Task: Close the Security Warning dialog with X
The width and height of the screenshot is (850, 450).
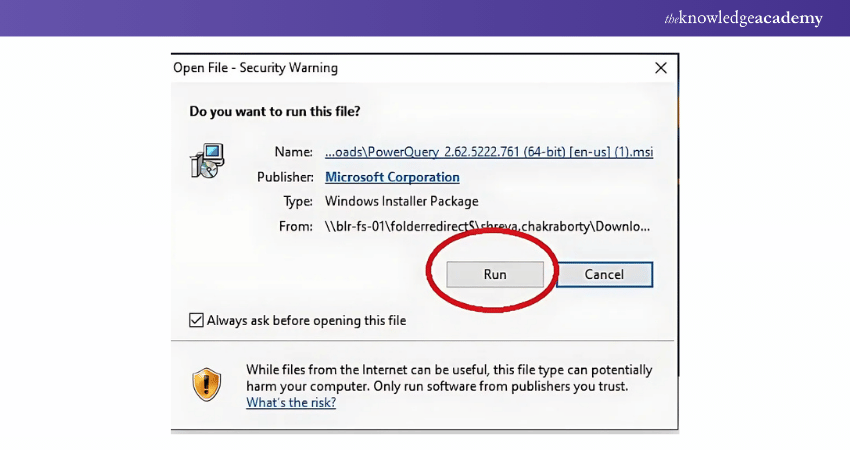Action: (660, 68)
